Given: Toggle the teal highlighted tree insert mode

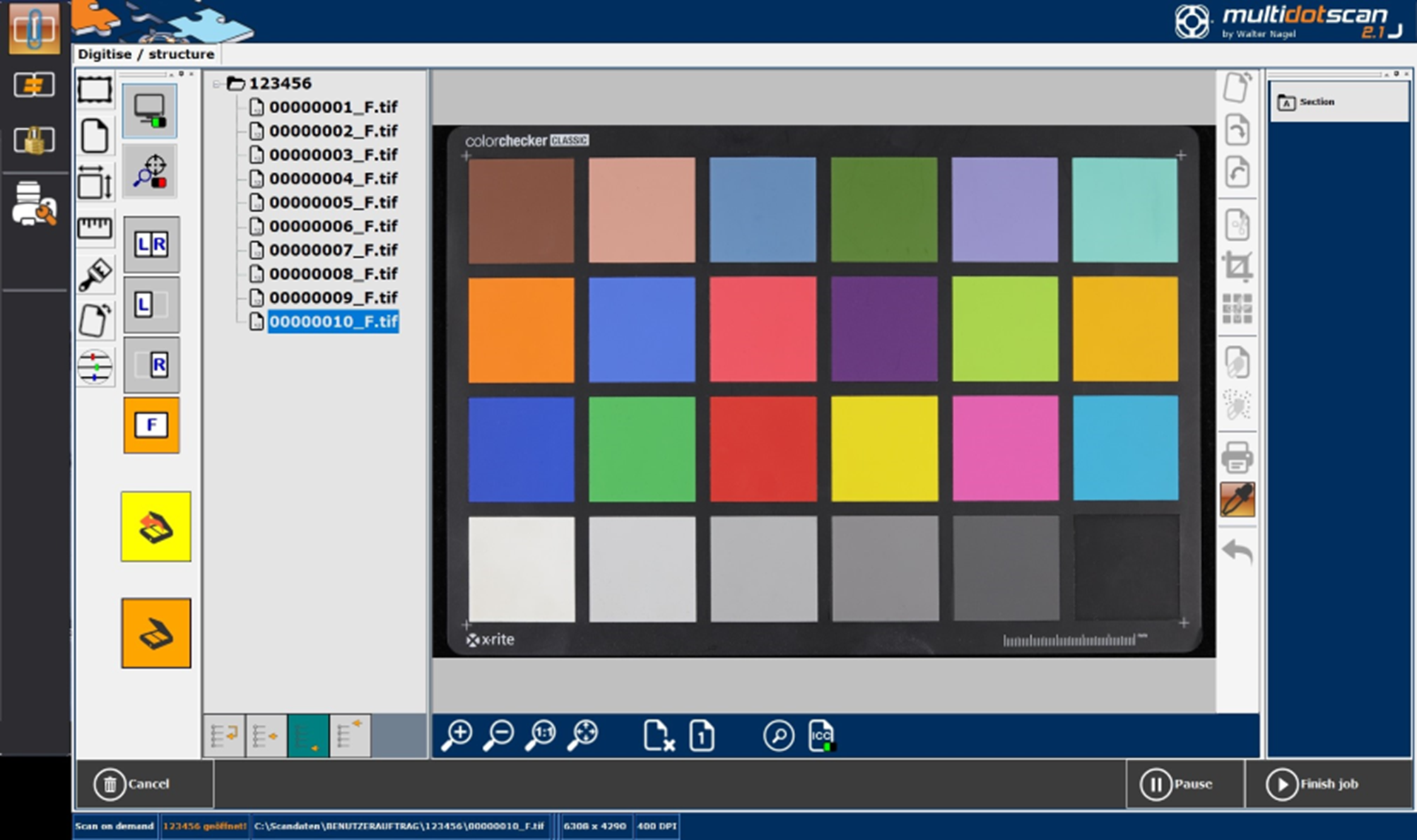Looking at the screenshot, I should [308, 736].
